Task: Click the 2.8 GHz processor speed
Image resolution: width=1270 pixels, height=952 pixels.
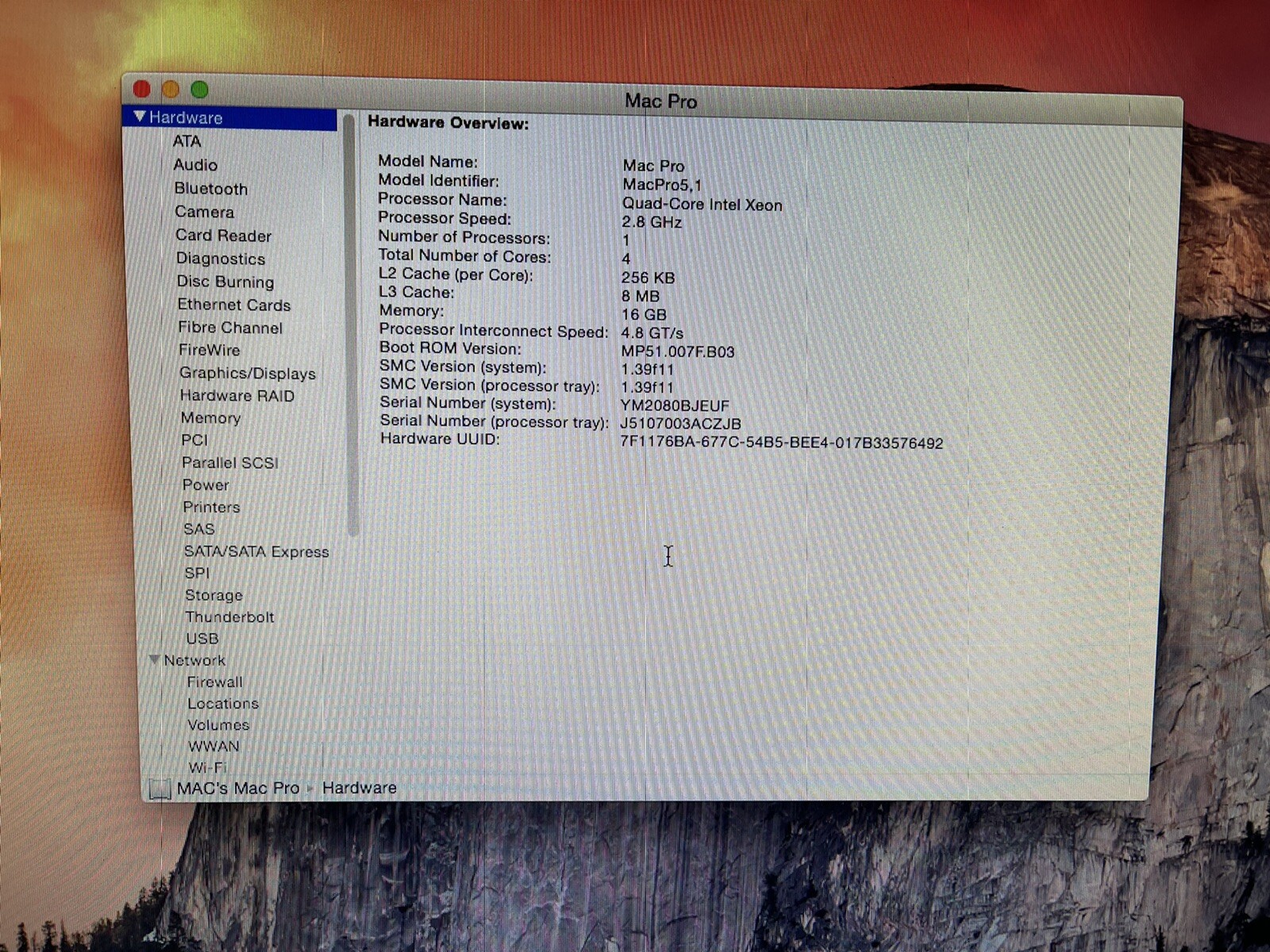Action: [652, 222]
